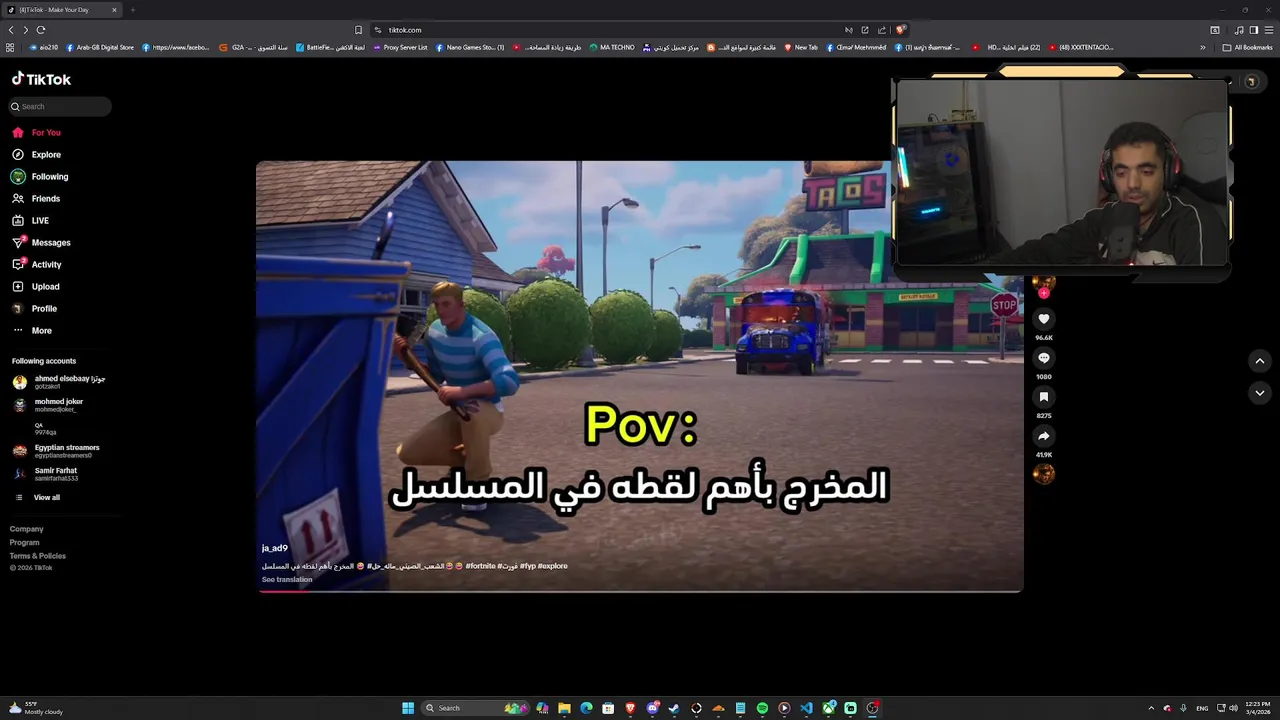The width and height of the screenshot is (1280, 720).
Task: Show hidden system tray icons
Action: click(1151, 708)
